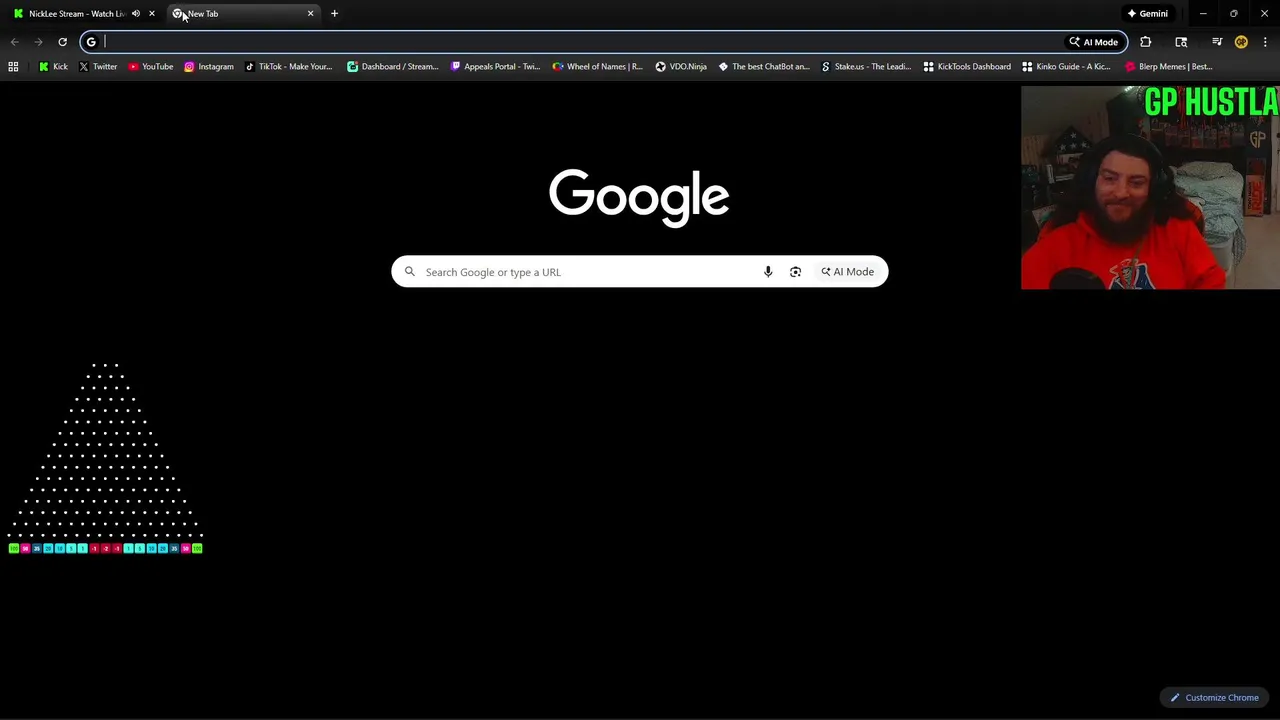Open the search tabs toolbar icon
The image size is (1280, 720).
1181,42
